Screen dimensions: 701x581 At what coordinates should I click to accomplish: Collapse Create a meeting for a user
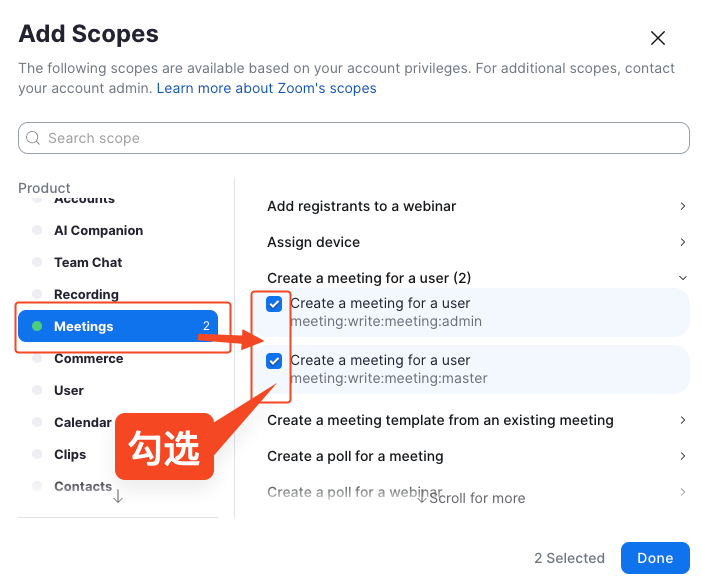pos(682,278)
